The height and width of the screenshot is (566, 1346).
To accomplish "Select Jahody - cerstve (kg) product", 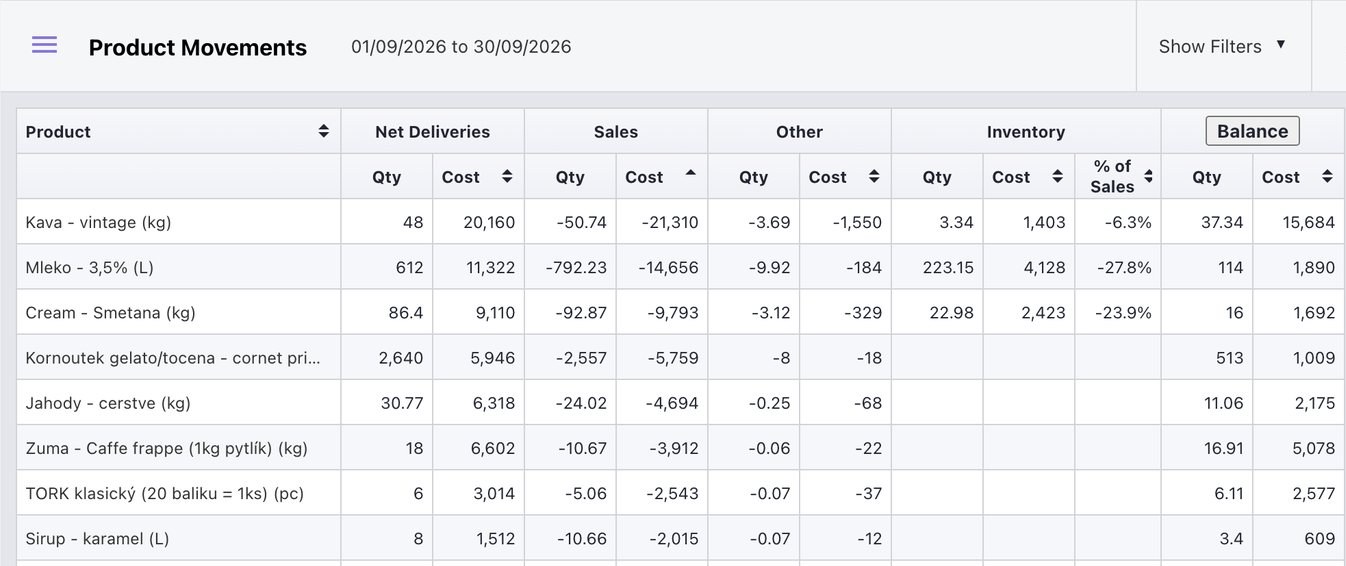I will click(x=108, y=403).
